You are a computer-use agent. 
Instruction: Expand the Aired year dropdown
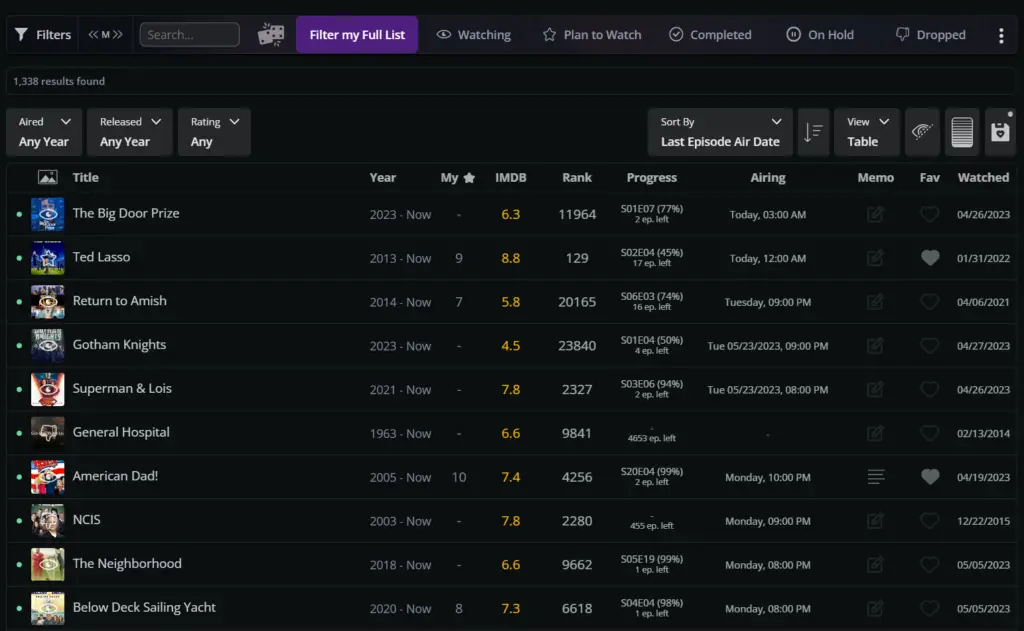[x=44, y=132]
